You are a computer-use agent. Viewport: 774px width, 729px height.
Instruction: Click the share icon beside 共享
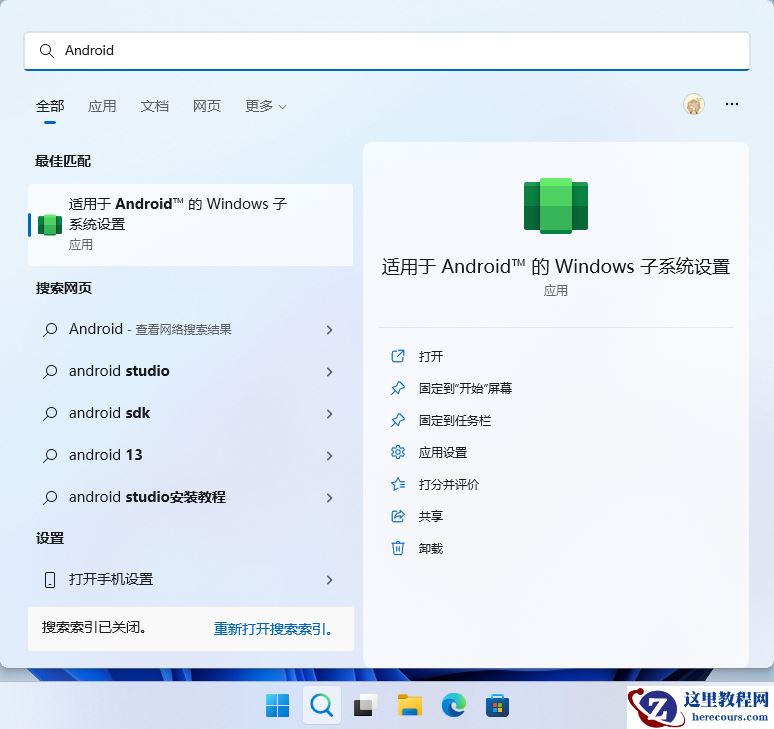coord(397,516)
